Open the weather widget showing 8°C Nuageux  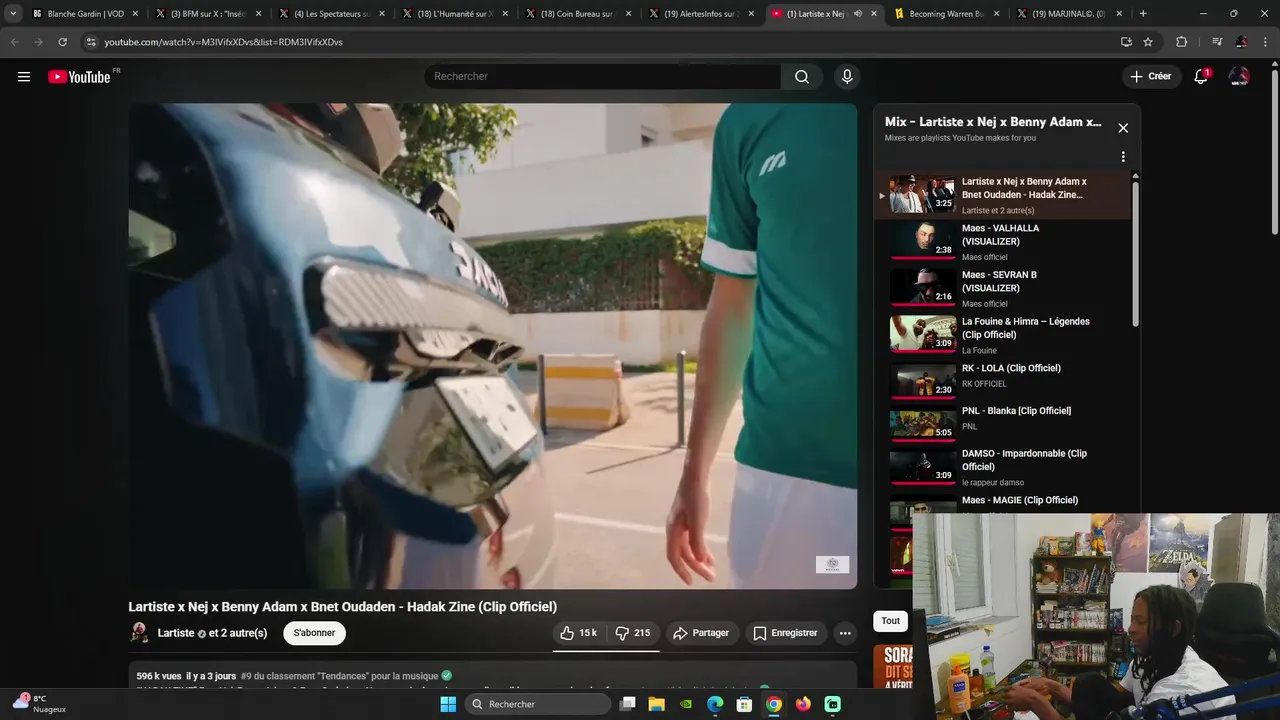(38, 703)
